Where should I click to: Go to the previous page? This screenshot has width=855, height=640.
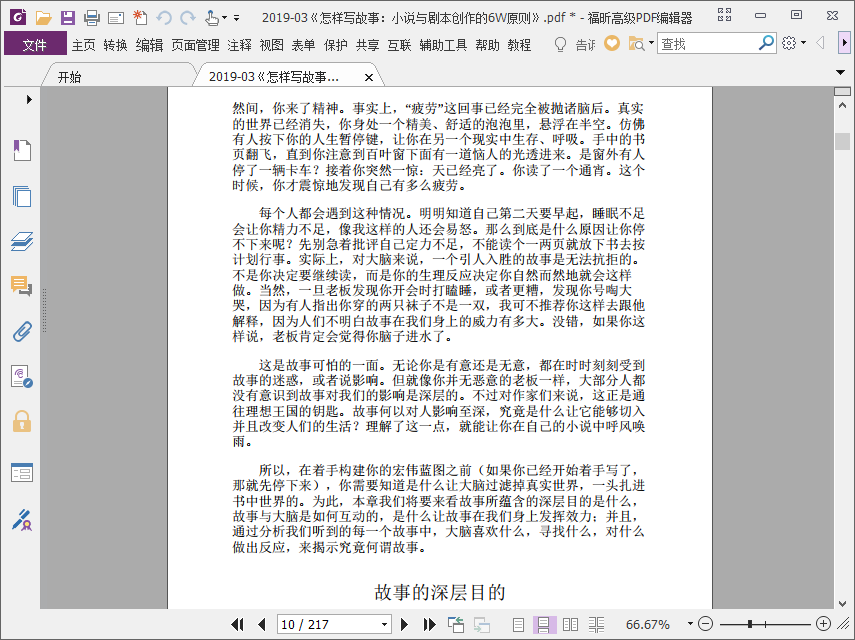pyautogui.click(x=262, y=624)
